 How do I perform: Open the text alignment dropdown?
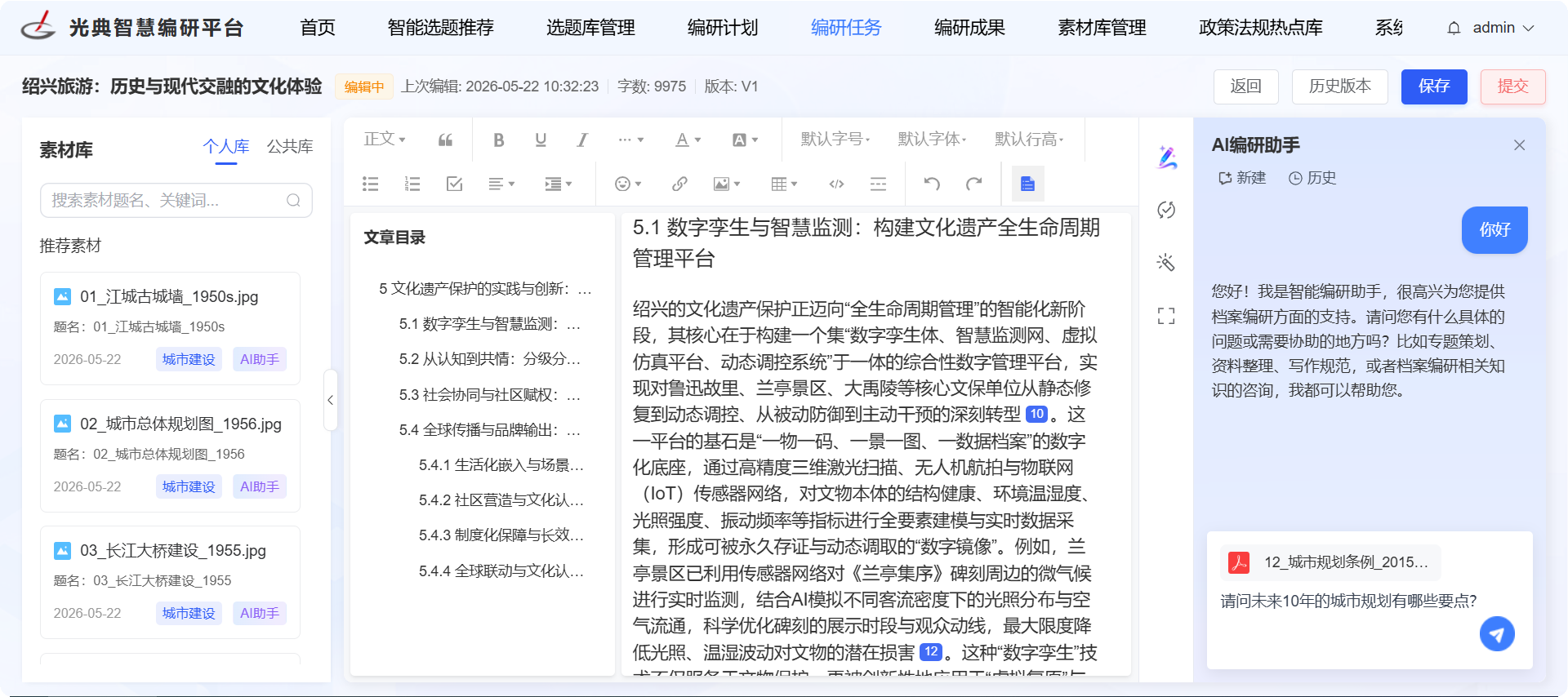pyautogui.click(x=501, y=184)
